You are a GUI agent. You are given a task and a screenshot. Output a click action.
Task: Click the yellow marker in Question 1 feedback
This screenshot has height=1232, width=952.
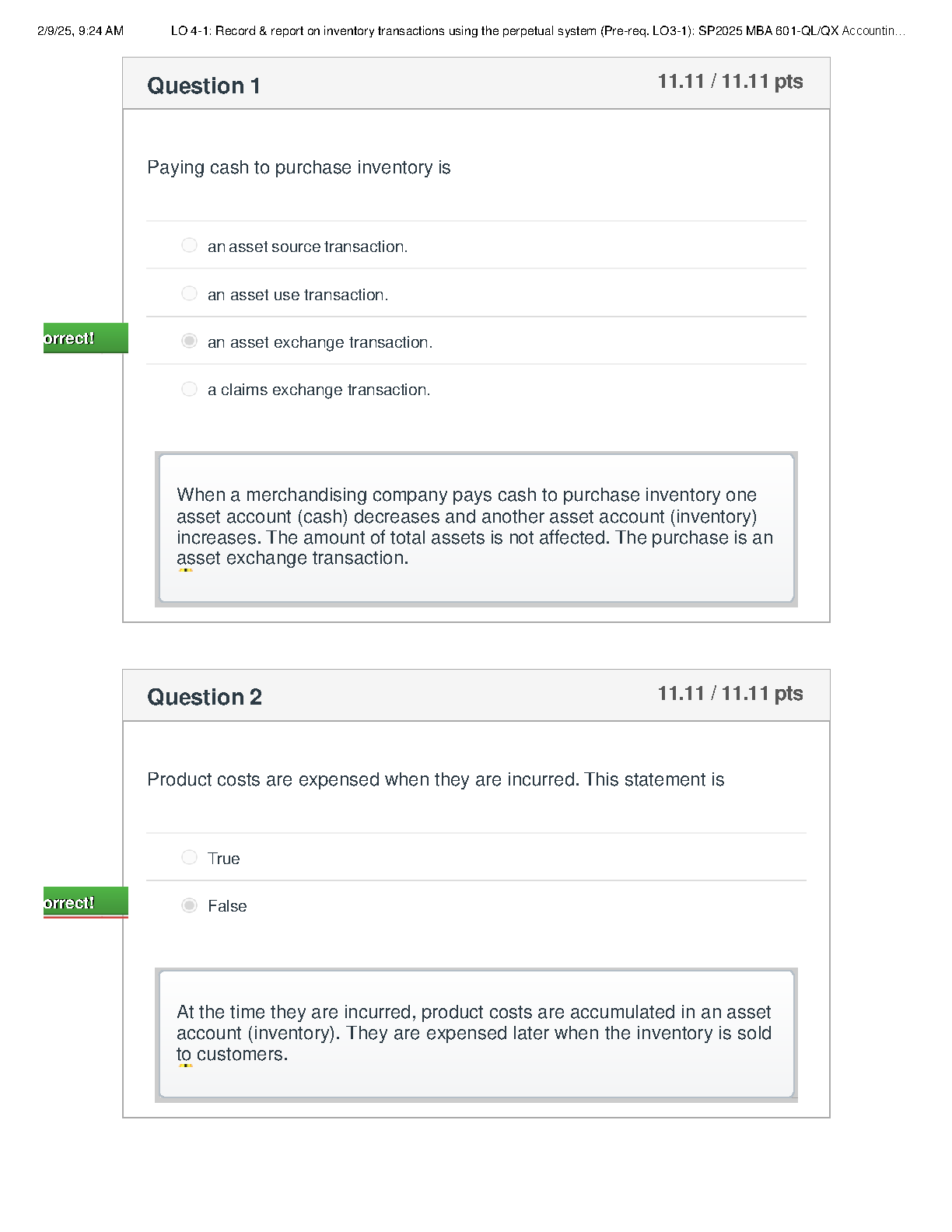click(x=186, y=570)
